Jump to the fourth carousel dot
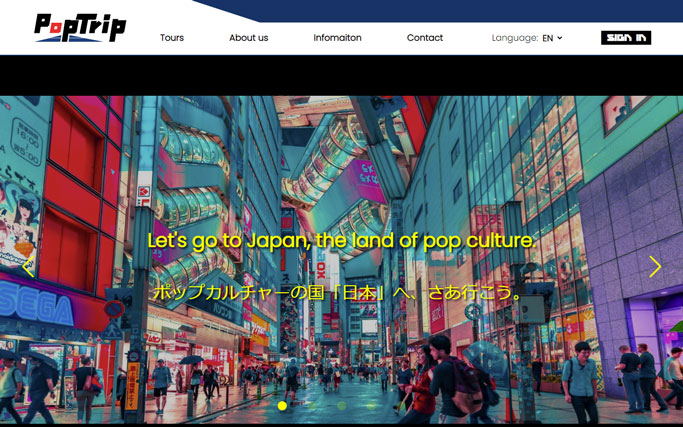The height and width of the screenshot is (427, 683). [x=371, y=406]
